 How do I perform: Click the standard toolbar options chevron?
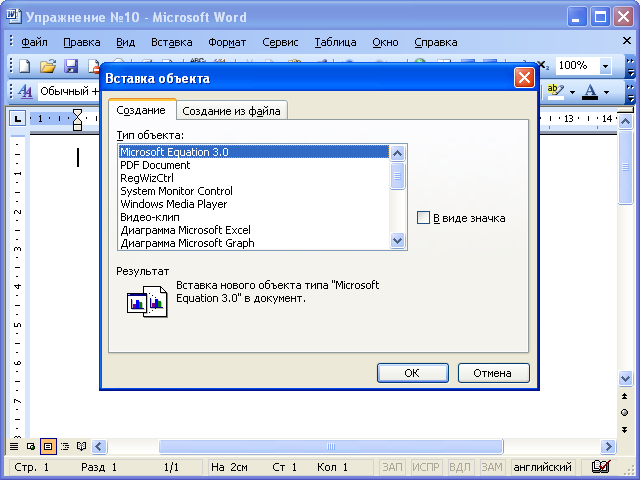click(x=630, y=67)
